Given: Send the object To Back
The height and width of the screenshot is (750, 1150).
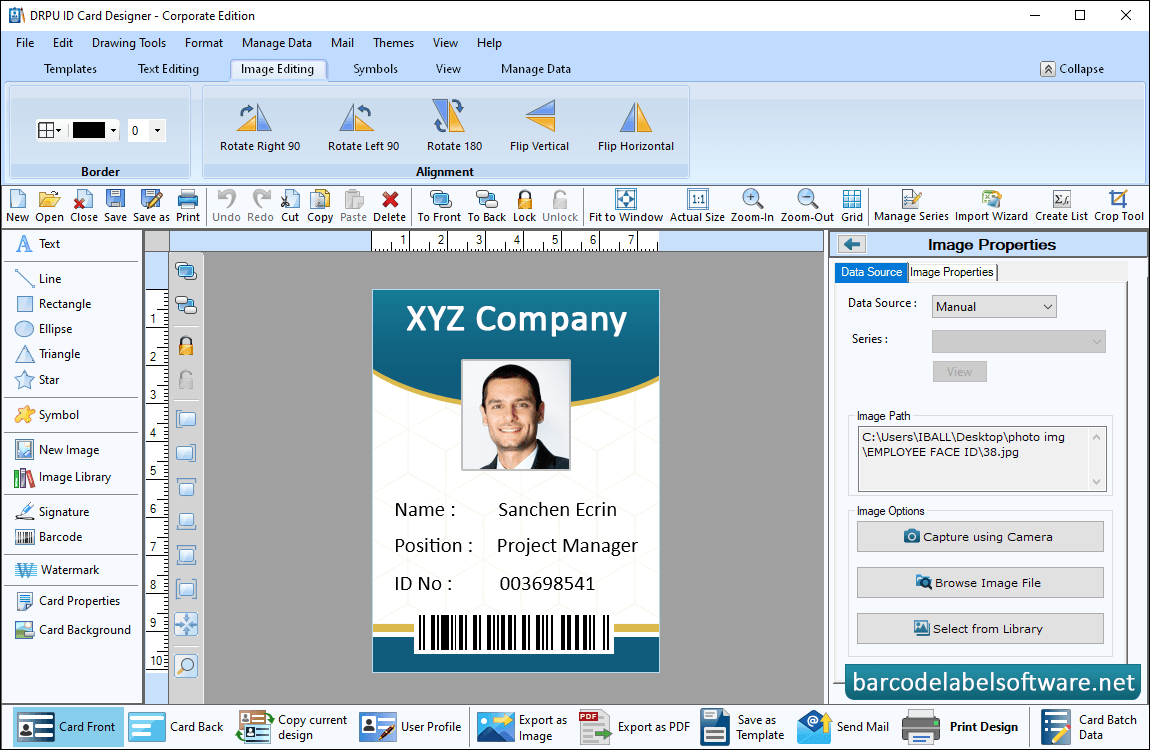Looking at the screenshot, I should click(487, 205).
